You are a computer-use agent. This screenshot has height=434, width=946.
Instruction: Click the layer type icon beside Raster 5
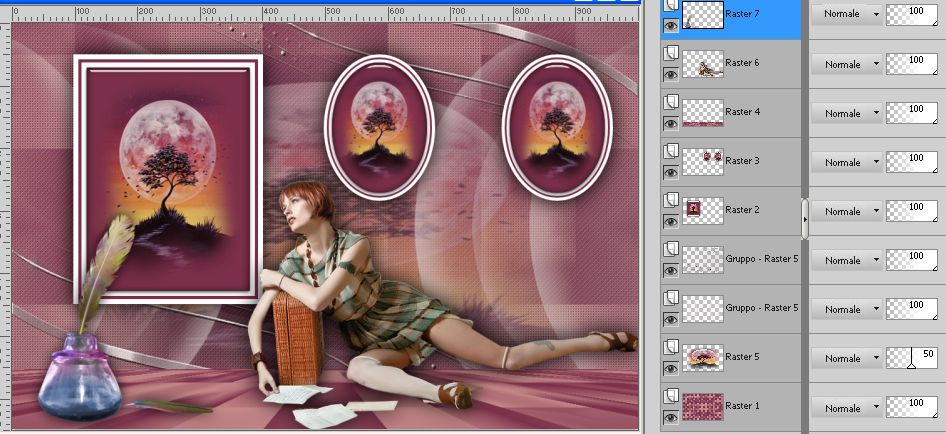pyautogui.click(x=670, y=348)
